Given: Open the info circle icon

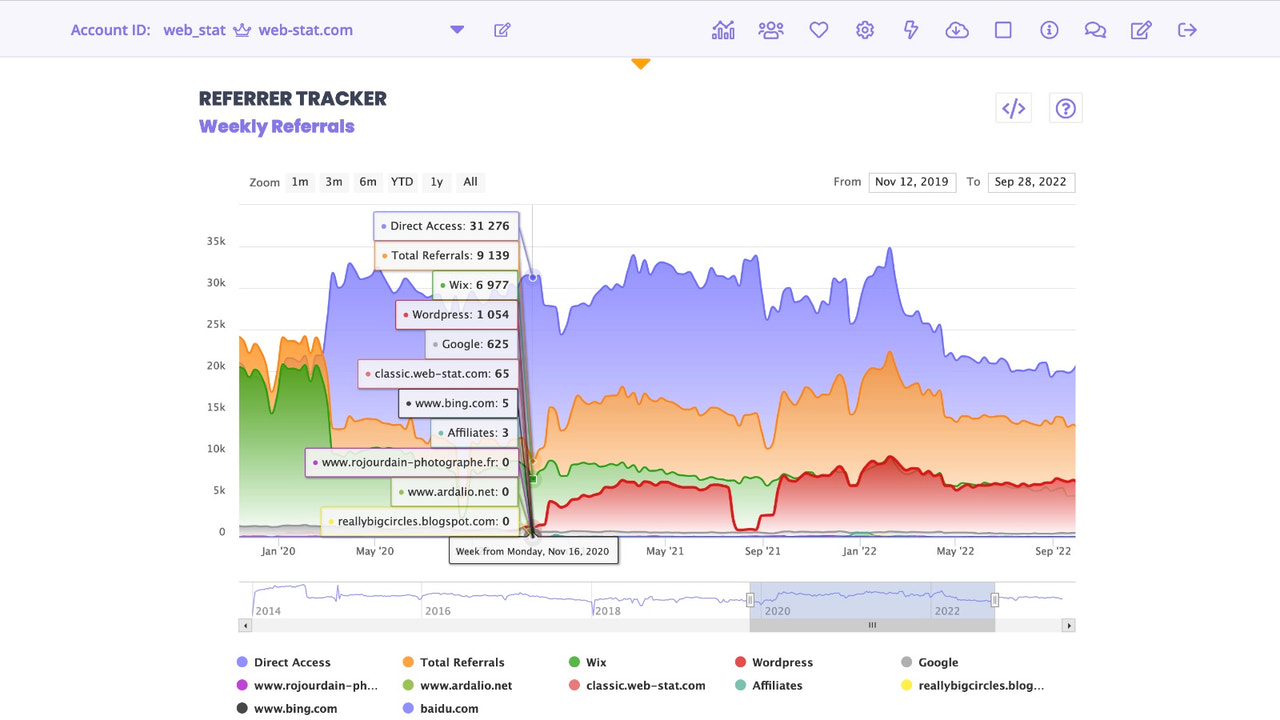Looking at the screenshot, I should (1048, 30).
